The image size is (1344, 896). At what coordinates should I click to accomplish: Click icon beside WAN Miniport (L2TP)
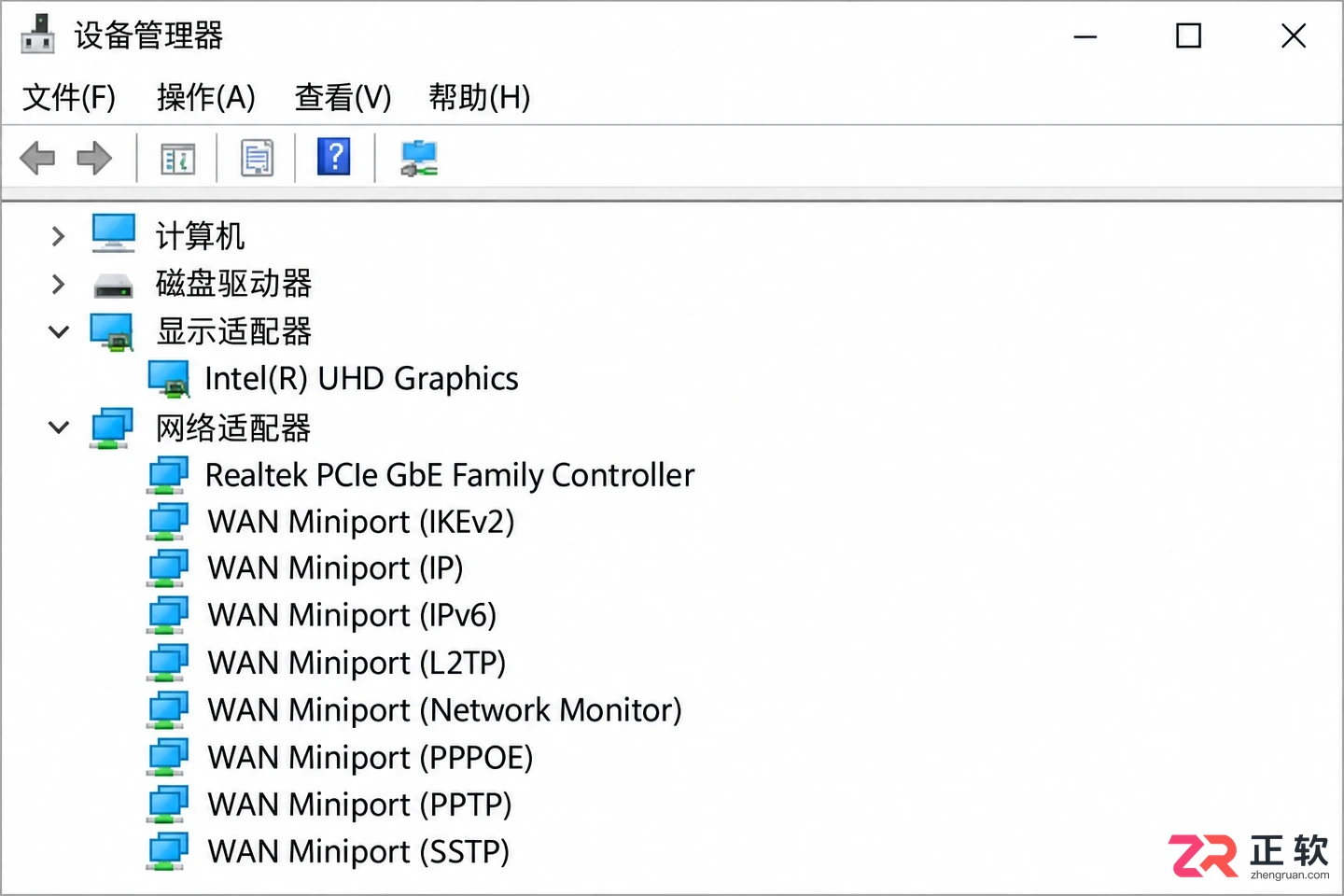[x=168, y=663]
